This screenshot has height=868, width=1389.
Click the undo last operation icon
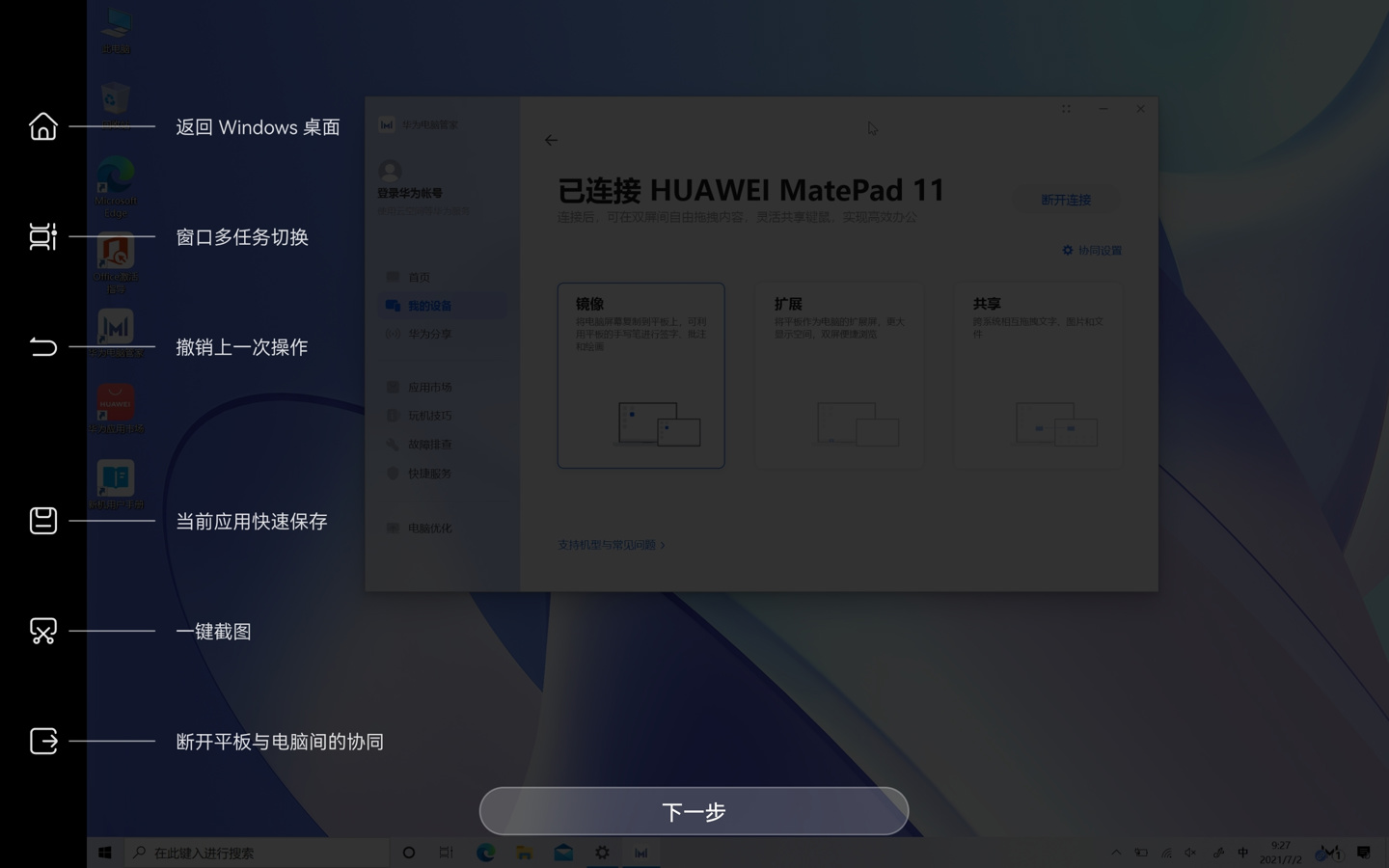(43, 346)
